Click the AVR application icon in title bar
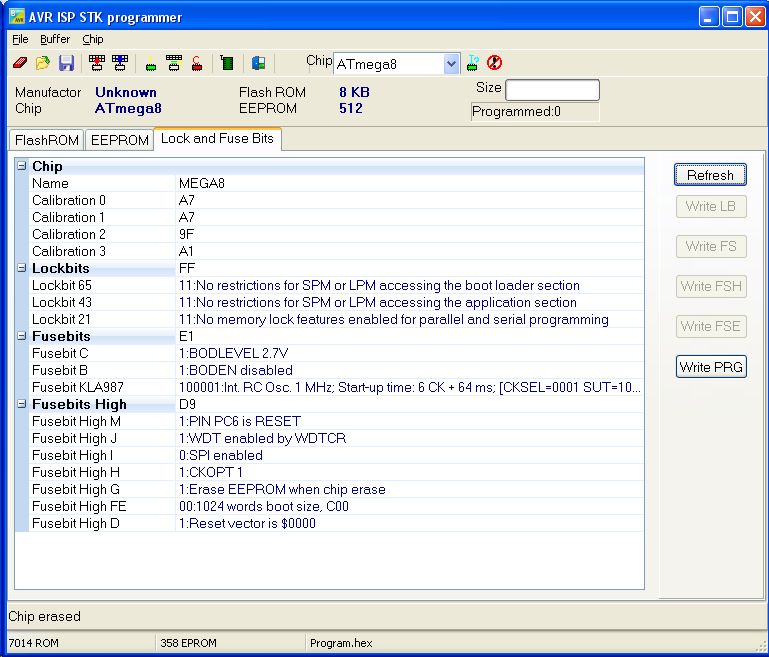Viewport: 769px width, 657px height. point(16,16)
